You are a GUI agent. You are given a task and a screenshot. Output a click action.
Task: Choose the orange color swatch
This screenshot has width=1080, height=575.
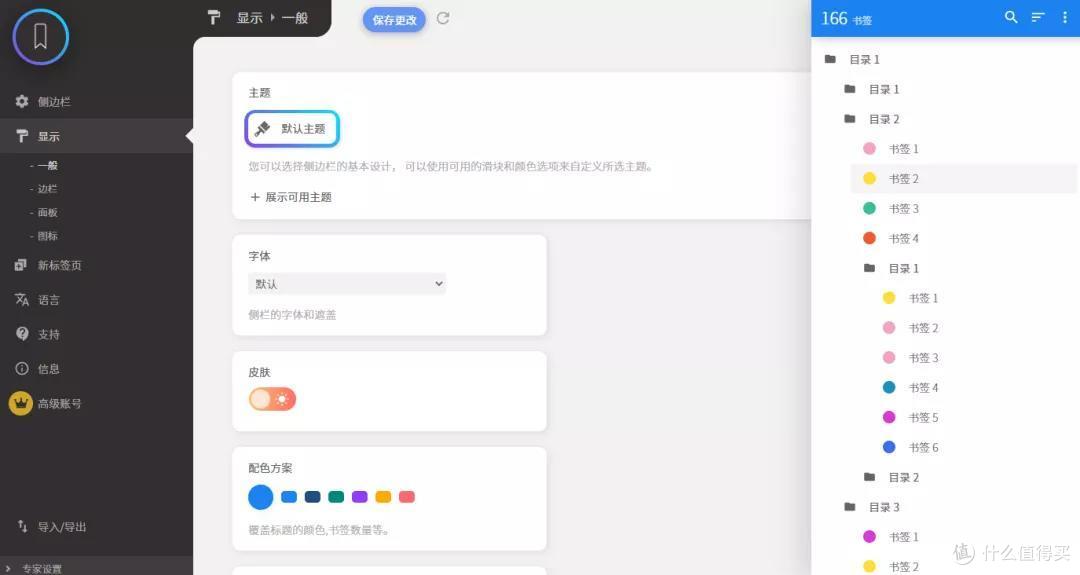click(x=383, y=496)
